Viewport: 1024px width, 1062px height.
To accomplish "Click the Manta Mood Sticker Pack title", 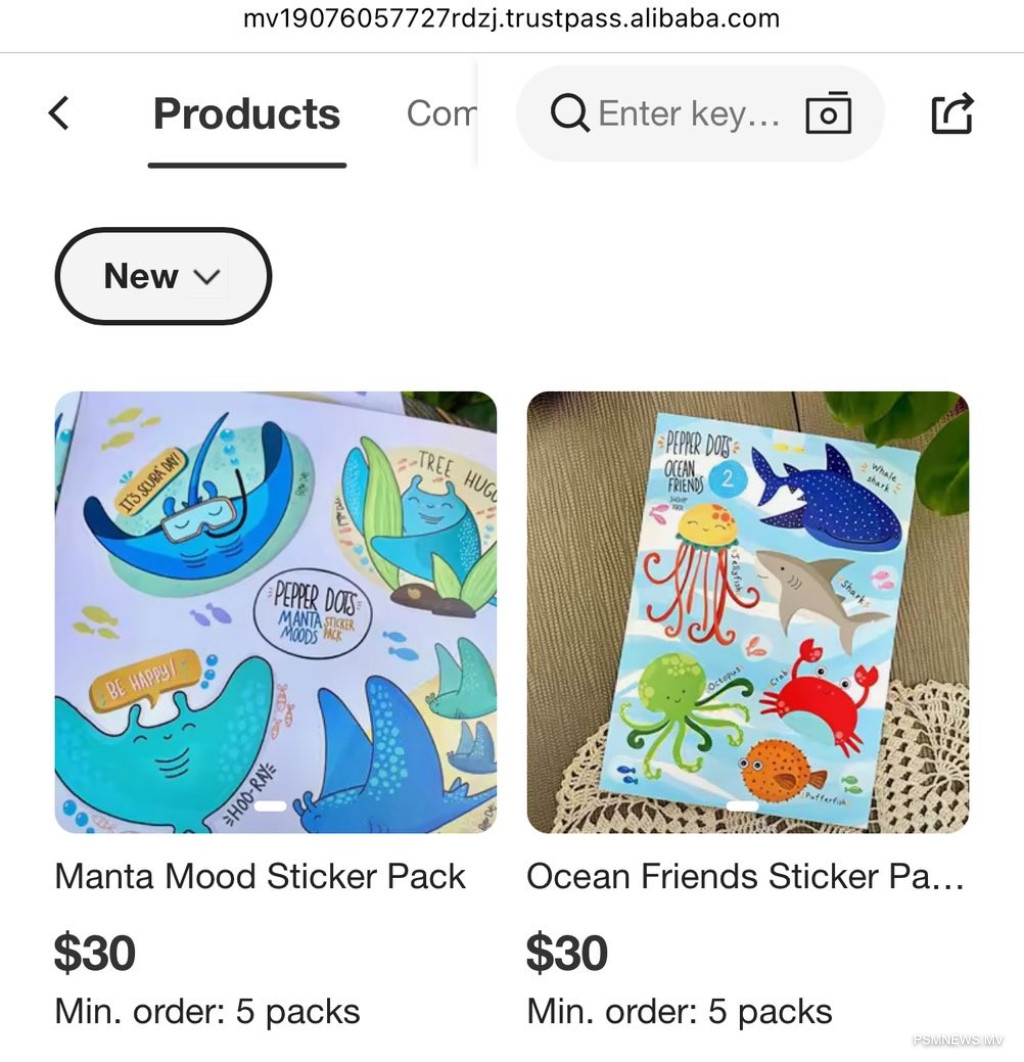I will click(260, 876).
